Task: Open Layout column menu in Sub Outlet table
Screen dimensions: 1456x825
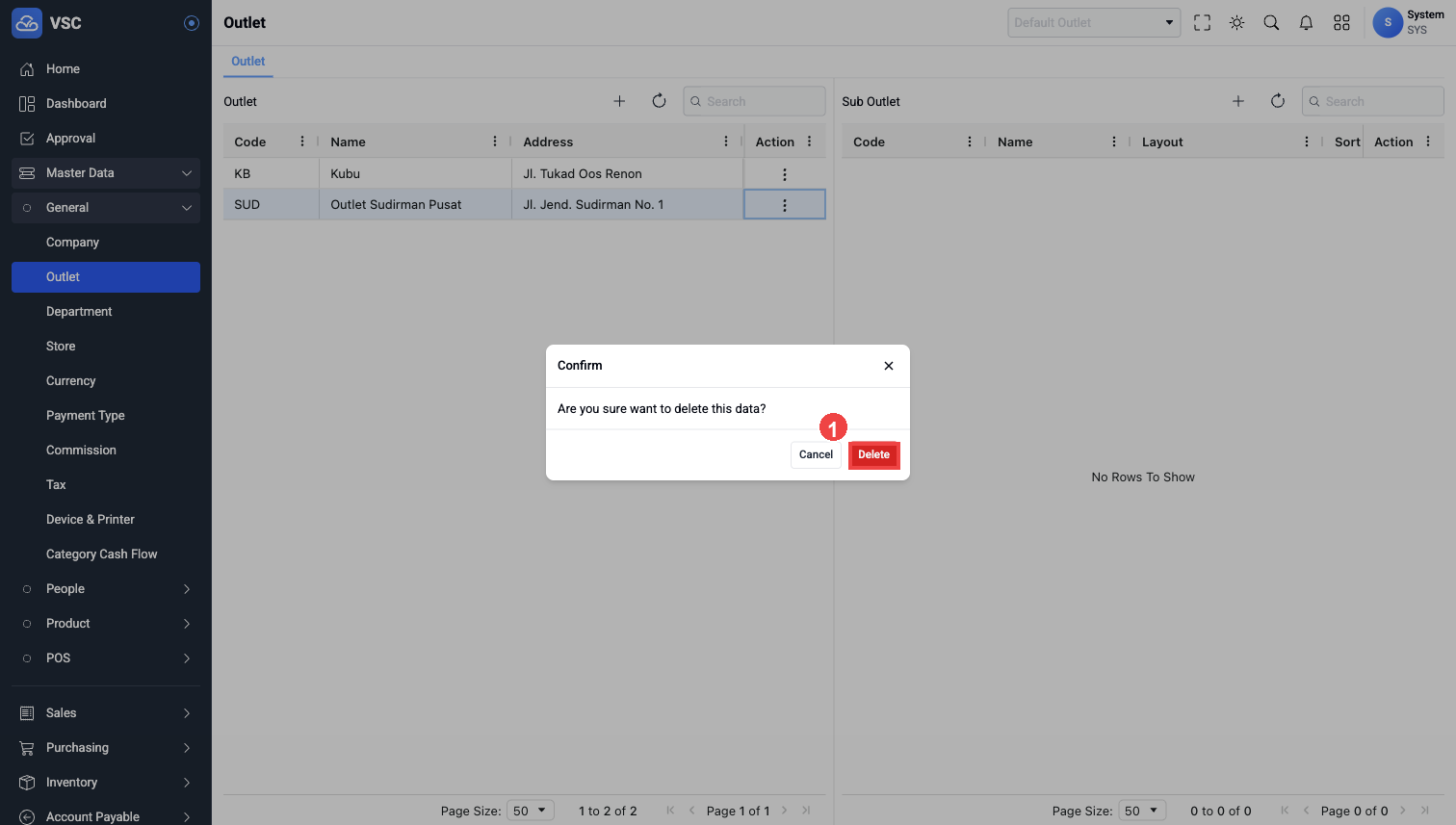Action: coord(1307,142)
